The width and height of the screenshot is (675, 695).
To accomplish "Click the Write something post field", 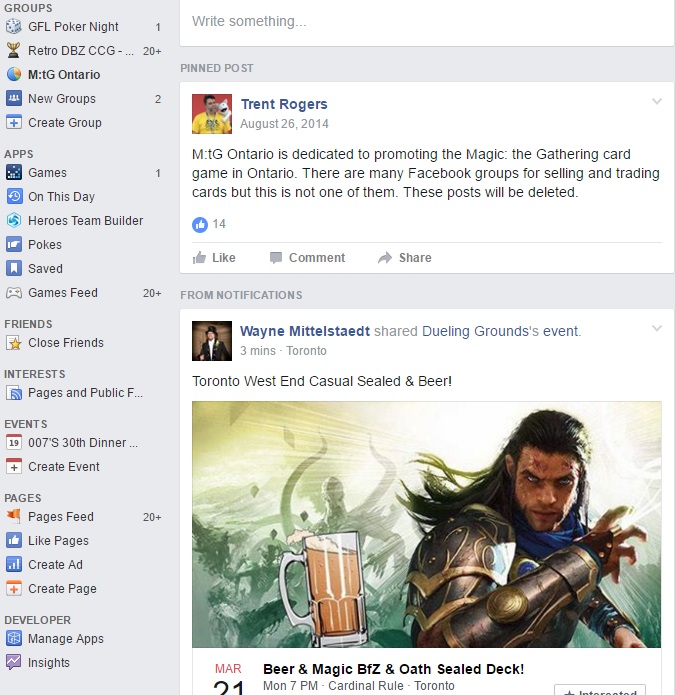I will tap(427, 22).
